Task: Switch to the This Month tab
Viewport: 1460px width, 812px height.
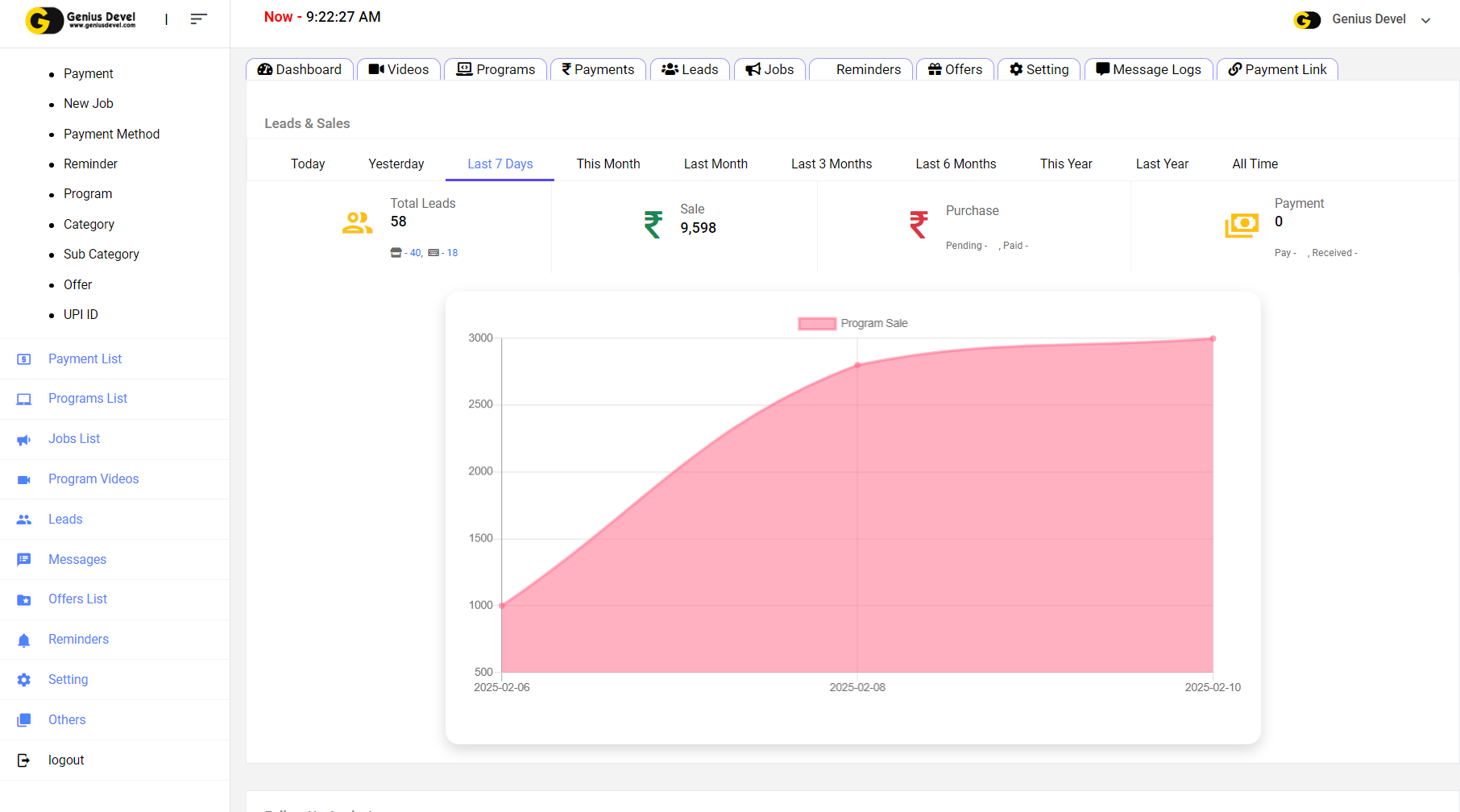Action: pyautogui.click(x=608, y=164)
